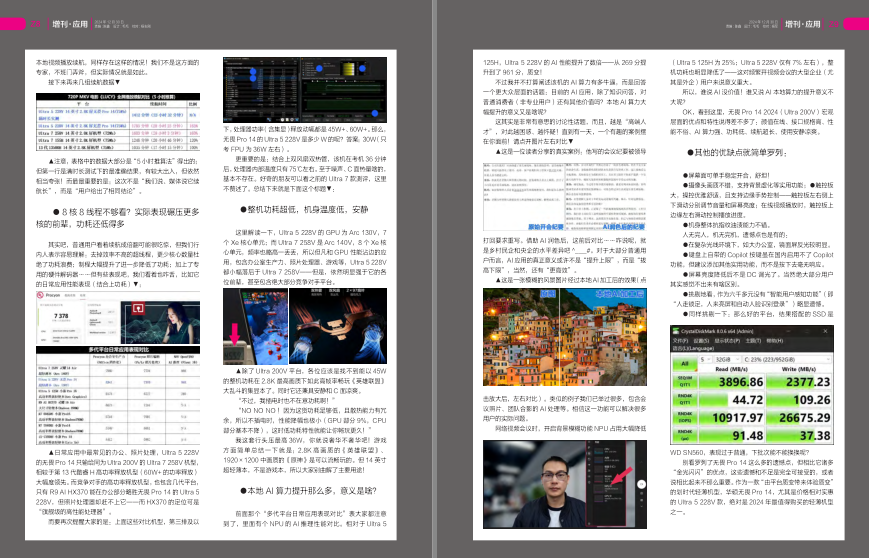
Task: Click the Procyon benchmark screenshot image
Action: (x=118, y=318)
